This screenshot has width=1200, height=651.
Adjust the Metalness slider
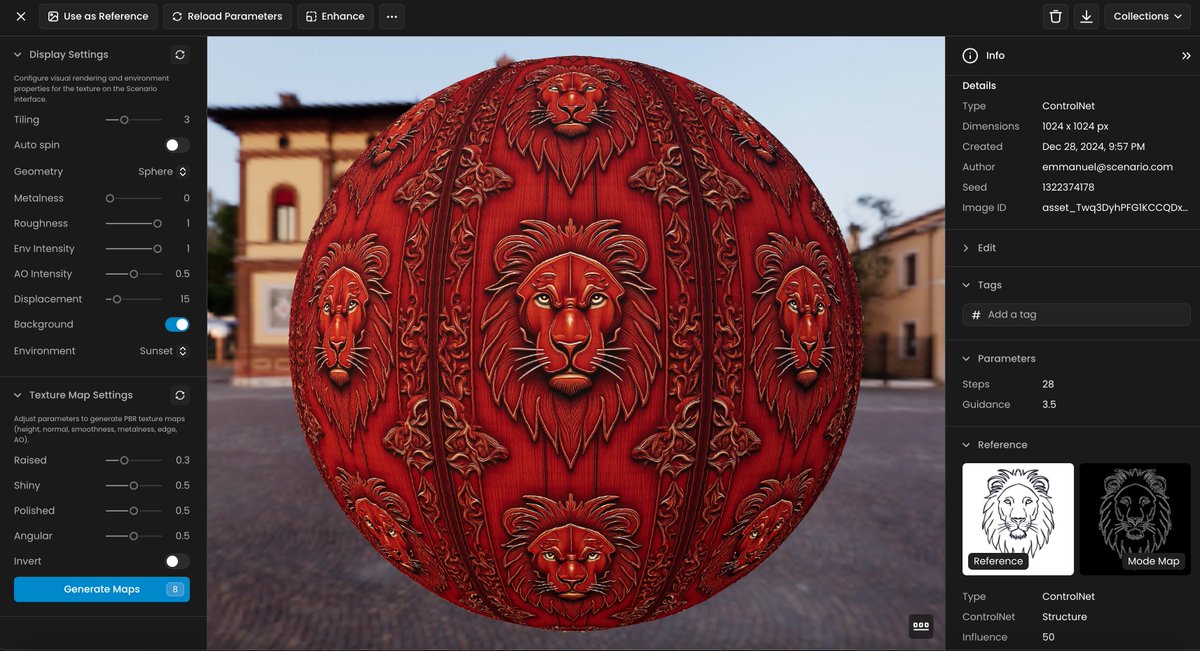coord(134,198)
